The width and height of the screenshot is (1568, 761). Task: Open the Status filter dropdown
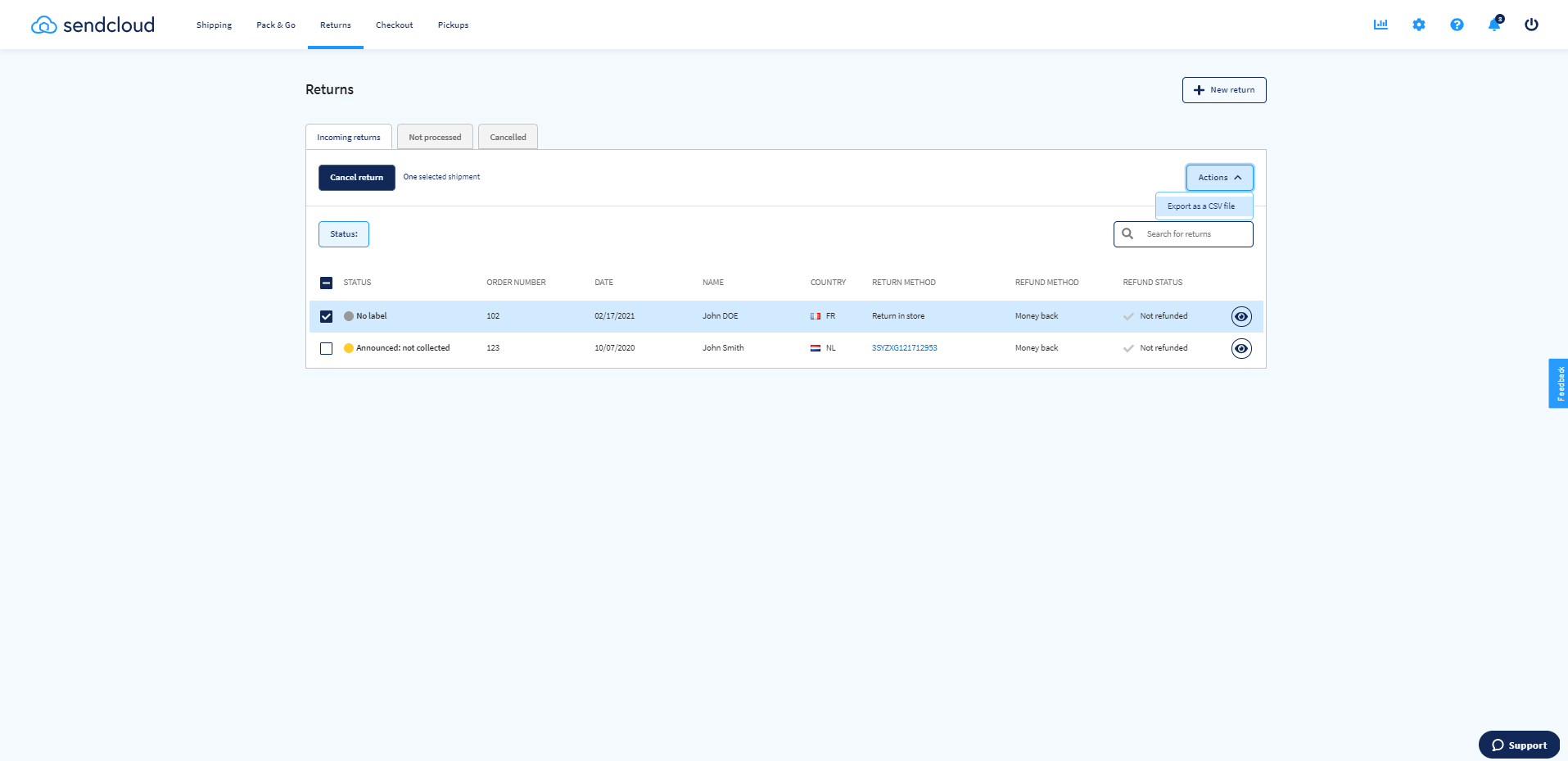tap(344, 234)
